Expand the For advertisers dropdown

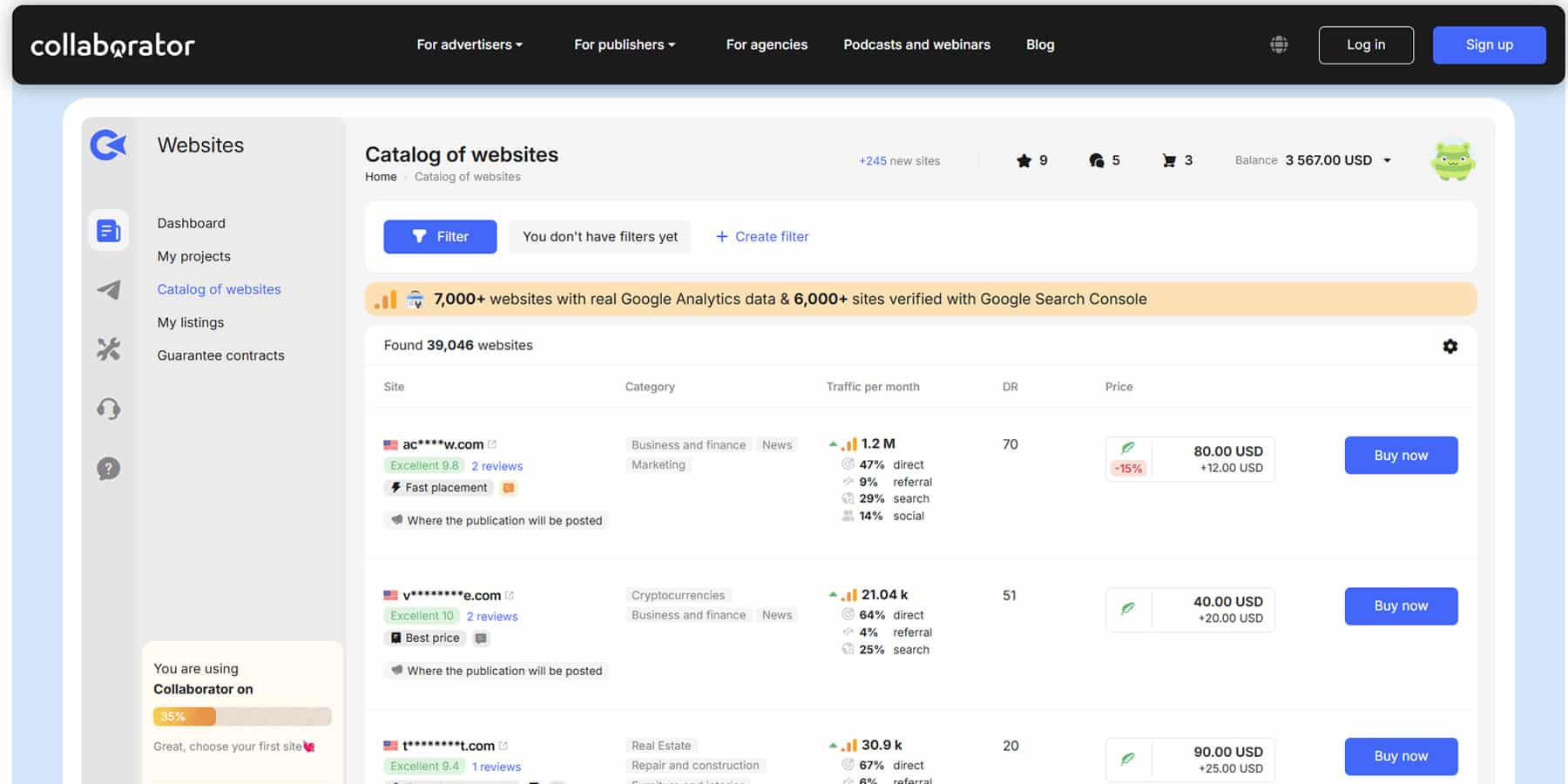click(469, 44)
